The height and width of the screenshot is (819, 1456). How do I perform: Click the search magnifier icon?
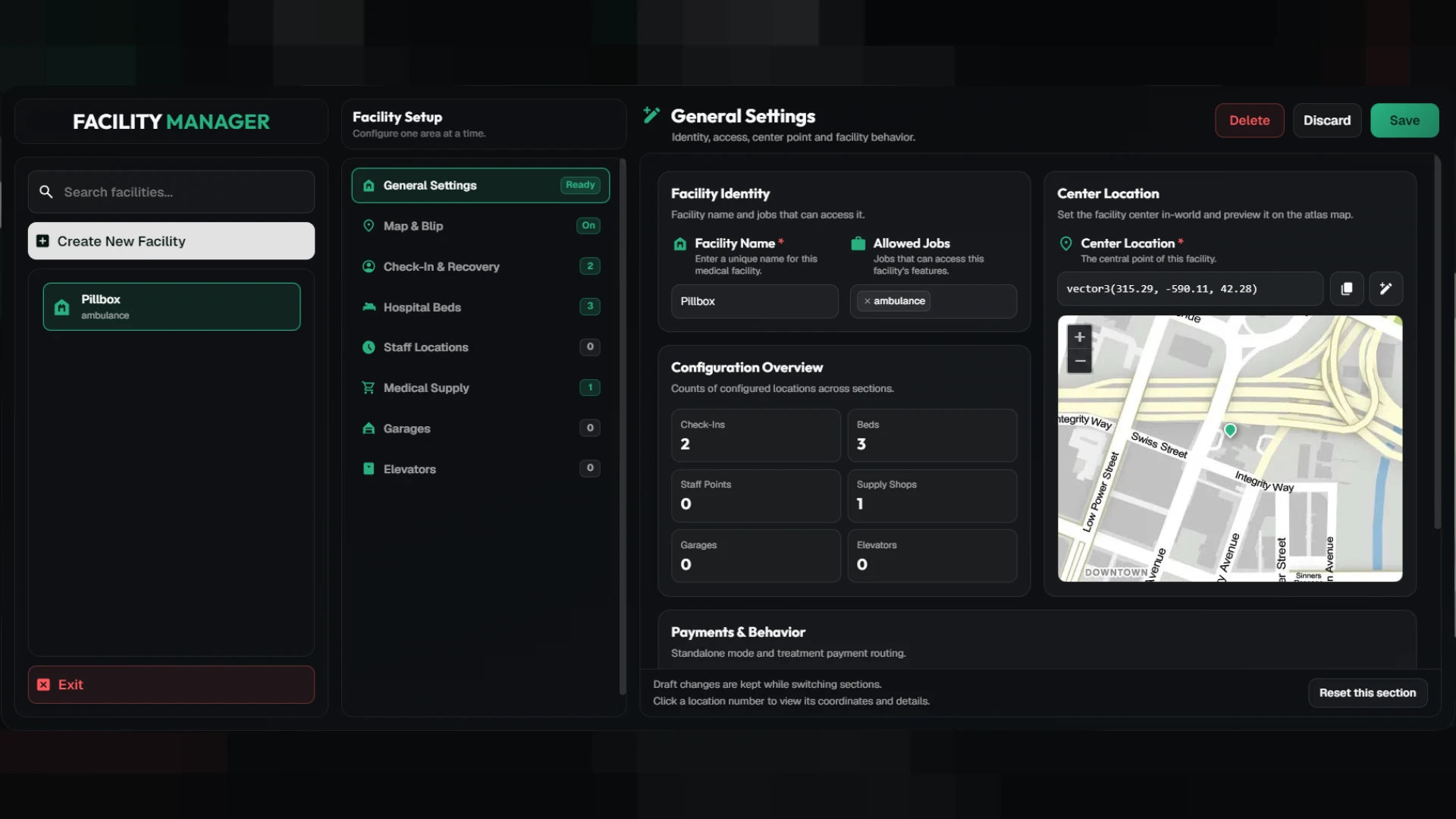coord(46,192)
